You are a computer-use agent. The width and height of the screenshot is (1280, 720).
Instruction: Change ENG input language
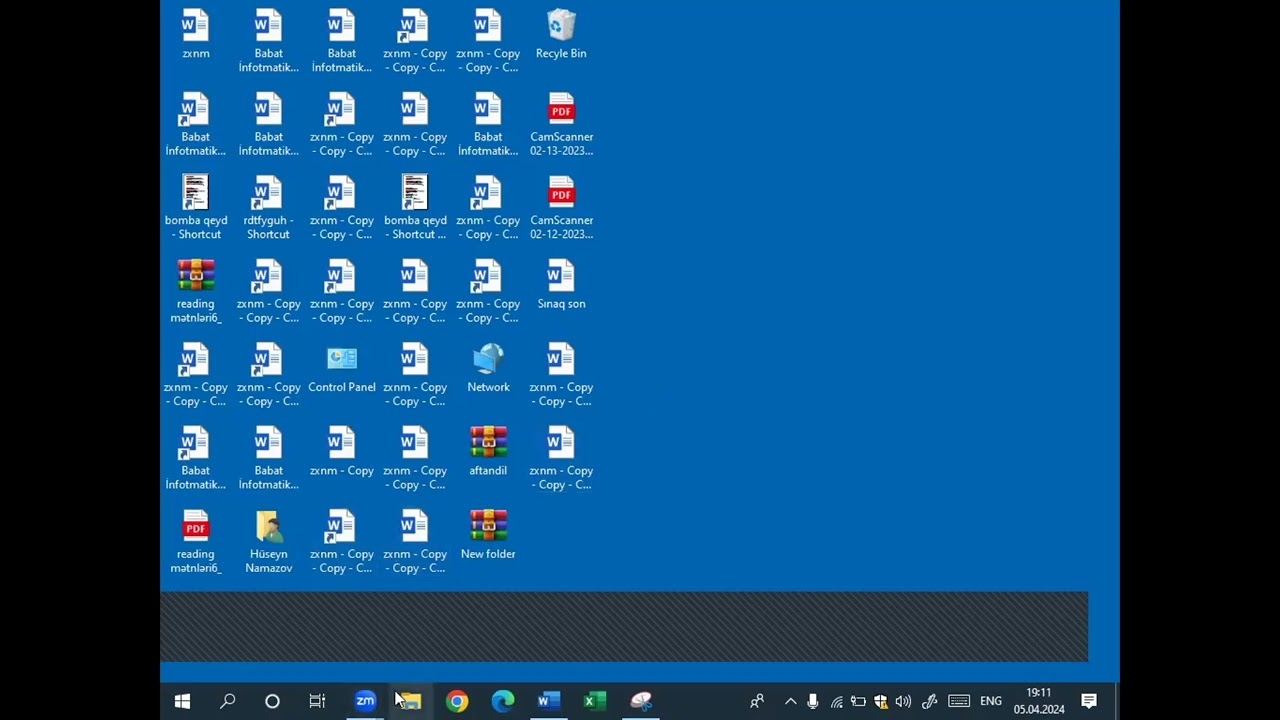tap(991, 701)
